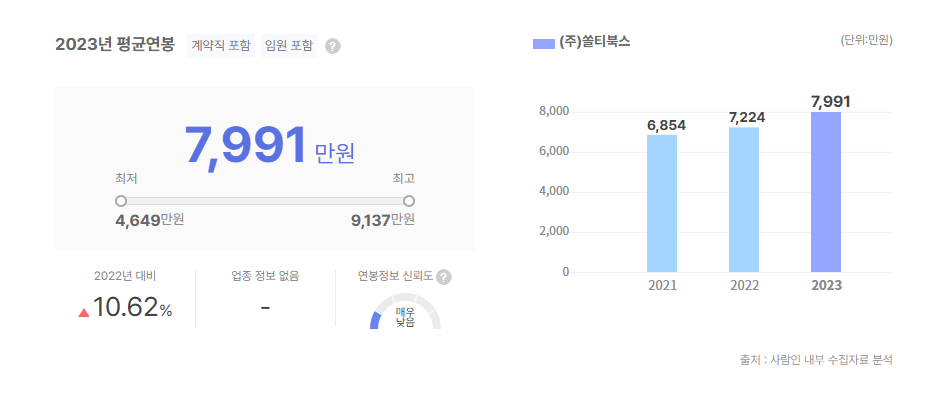Screen dimensions: 950x413
Task: Click the 매우 낮음 reliability gauge
Action: point(405,312)
